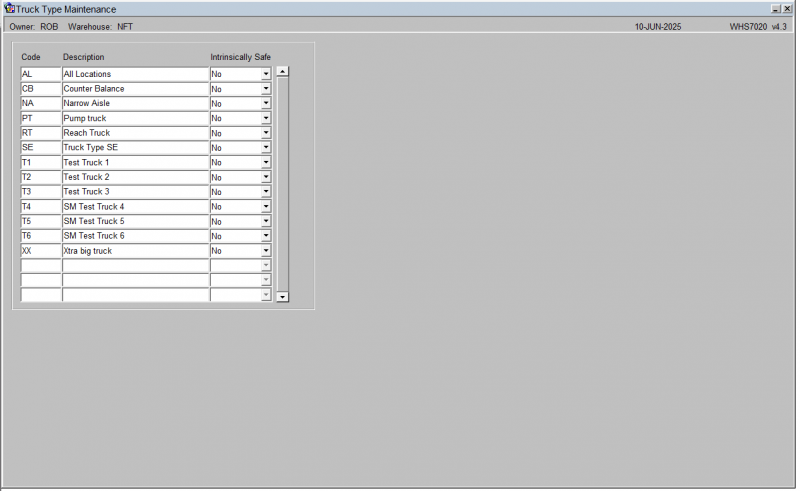
Task: Click the Test Truck 1 description field
Action: tap(135, 162)
